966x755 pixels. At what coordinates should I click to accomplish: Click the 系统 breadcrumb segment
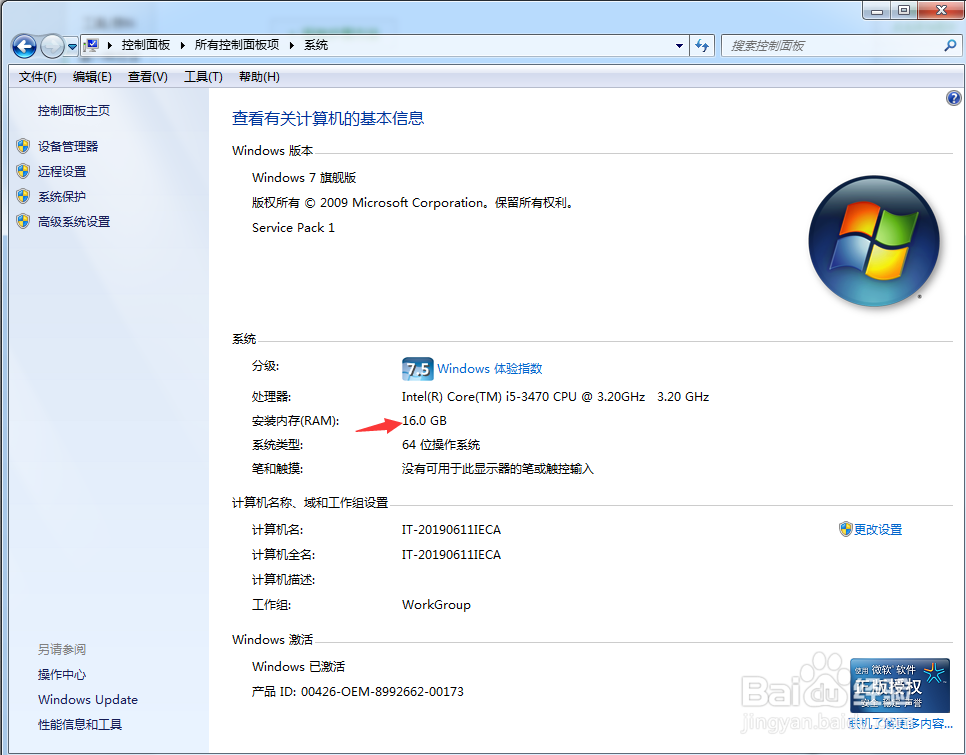(x=316, y=45)
